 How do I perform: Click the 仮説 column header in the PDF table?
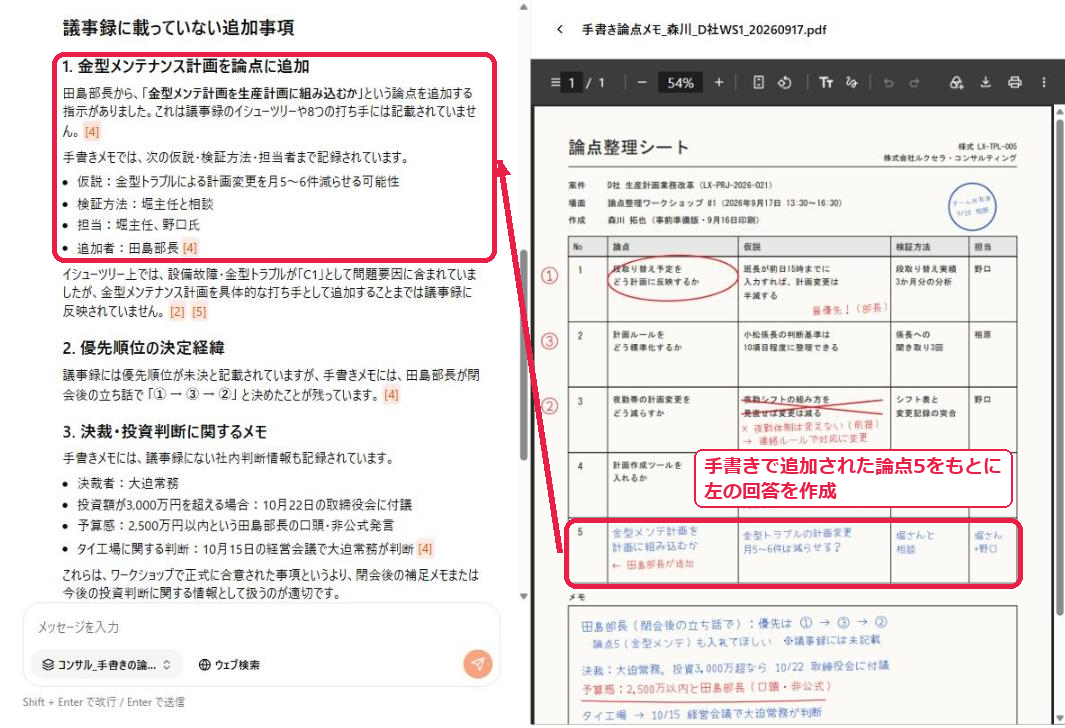coord(752,247)
